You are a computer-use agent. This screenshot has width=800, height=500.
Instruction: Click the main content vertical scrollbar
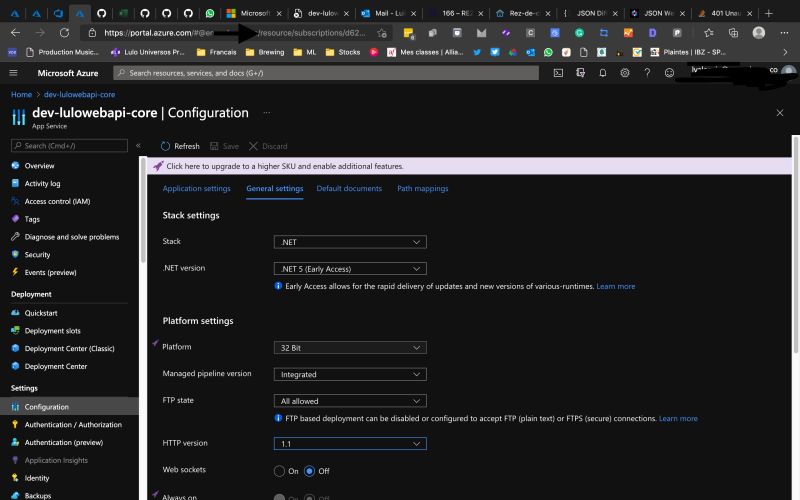(x=796, y=245)
